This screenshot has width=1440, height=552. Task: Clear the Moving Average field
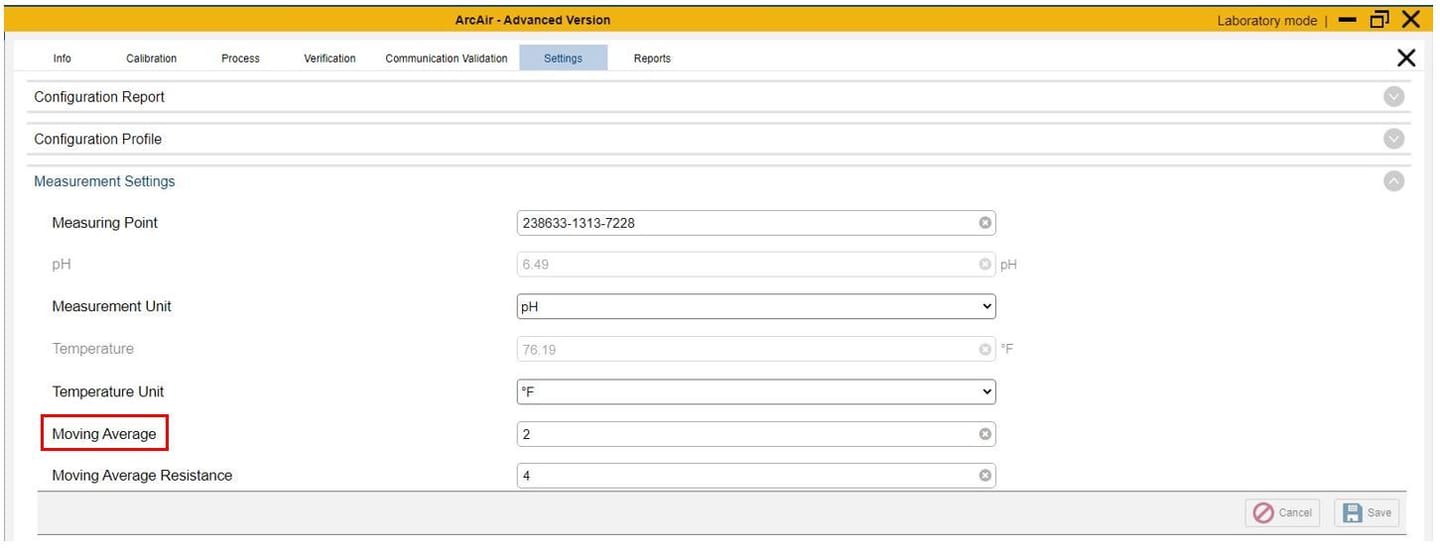point(985,434)
